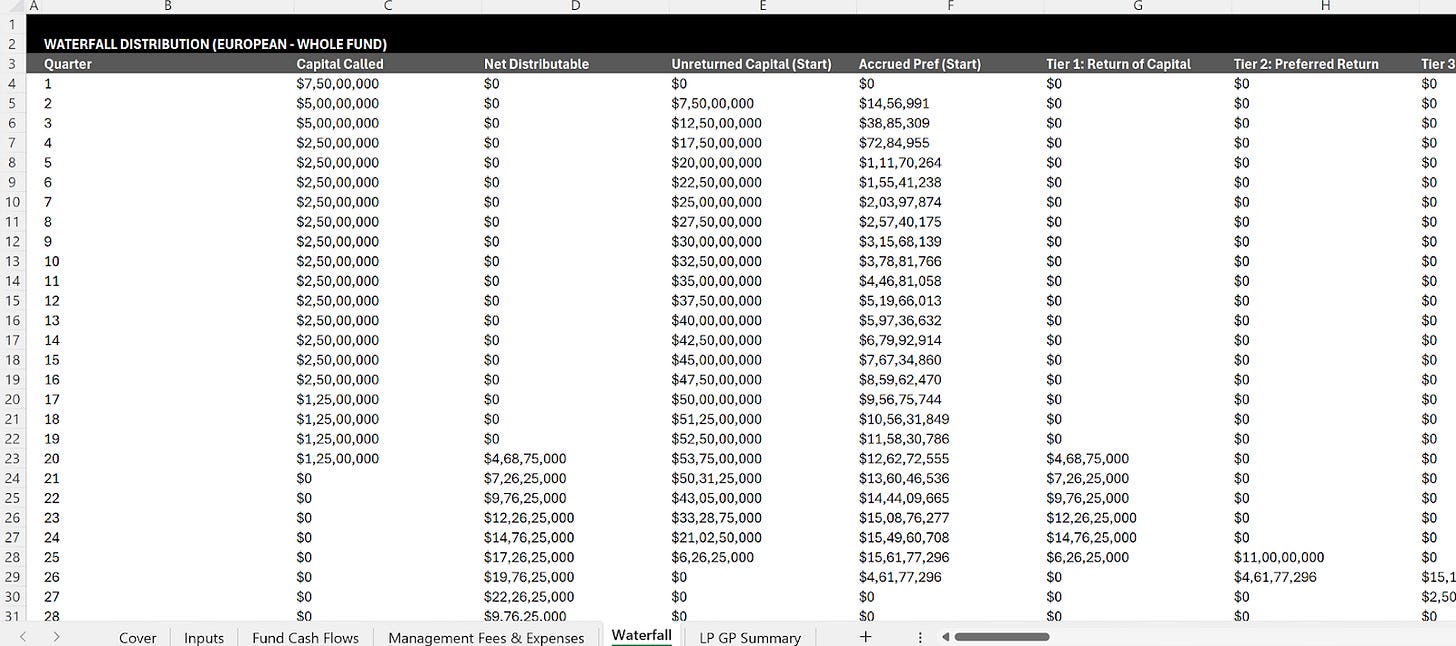
Task: Click Tier 1: Return of Capital heading
Action: click(1118, 64)
